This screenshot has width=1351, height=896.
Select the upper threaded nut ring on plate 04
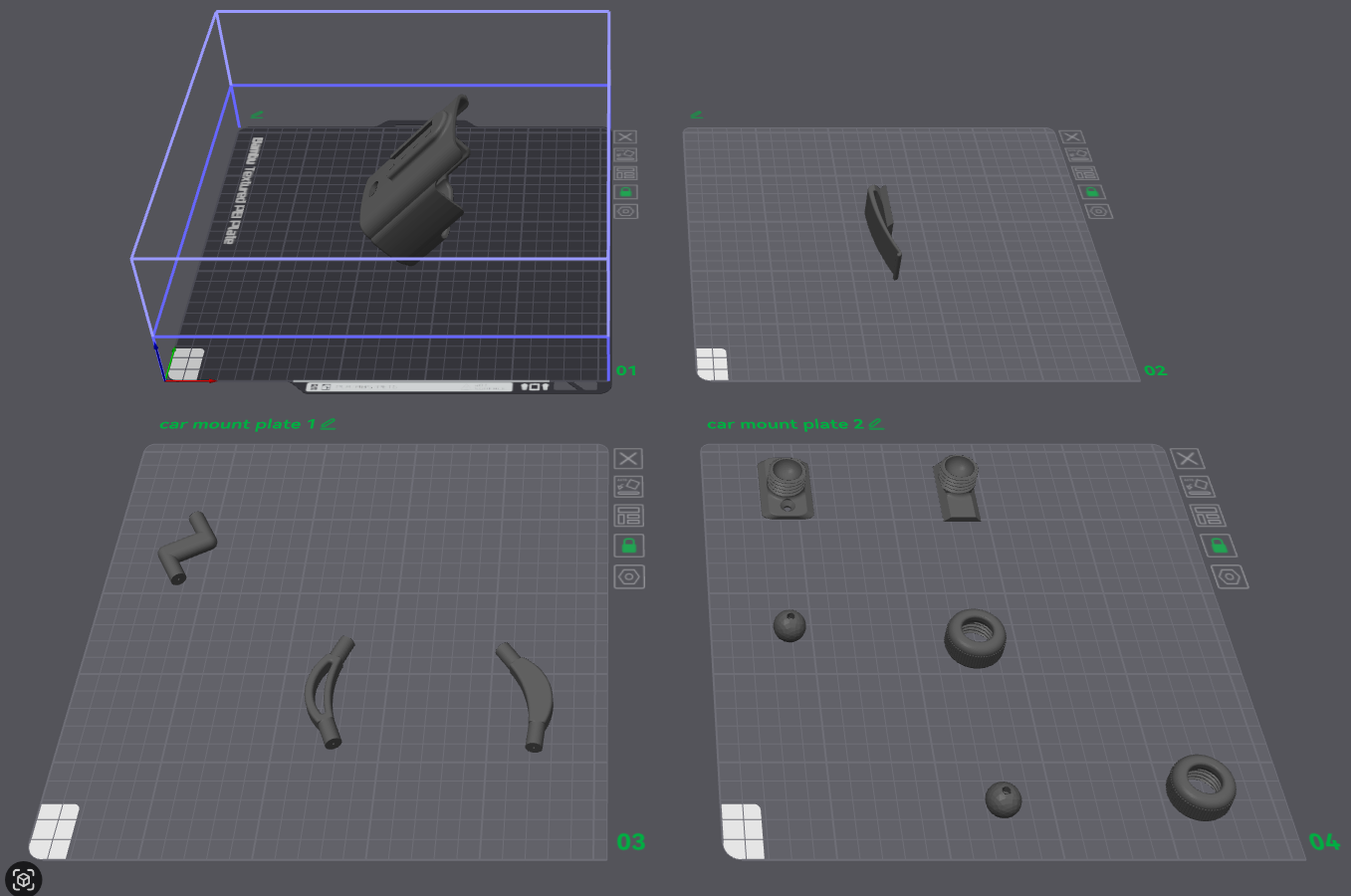click(x=975, y=638)
